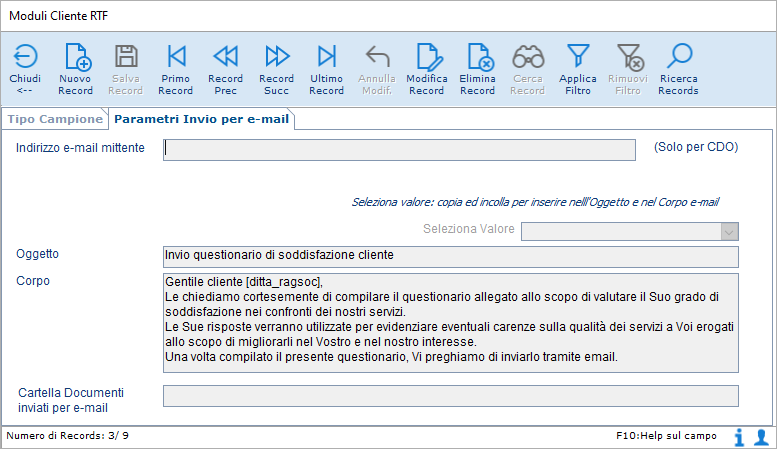Select the Parametri Invio per e-mail tab

coord(201,119)
